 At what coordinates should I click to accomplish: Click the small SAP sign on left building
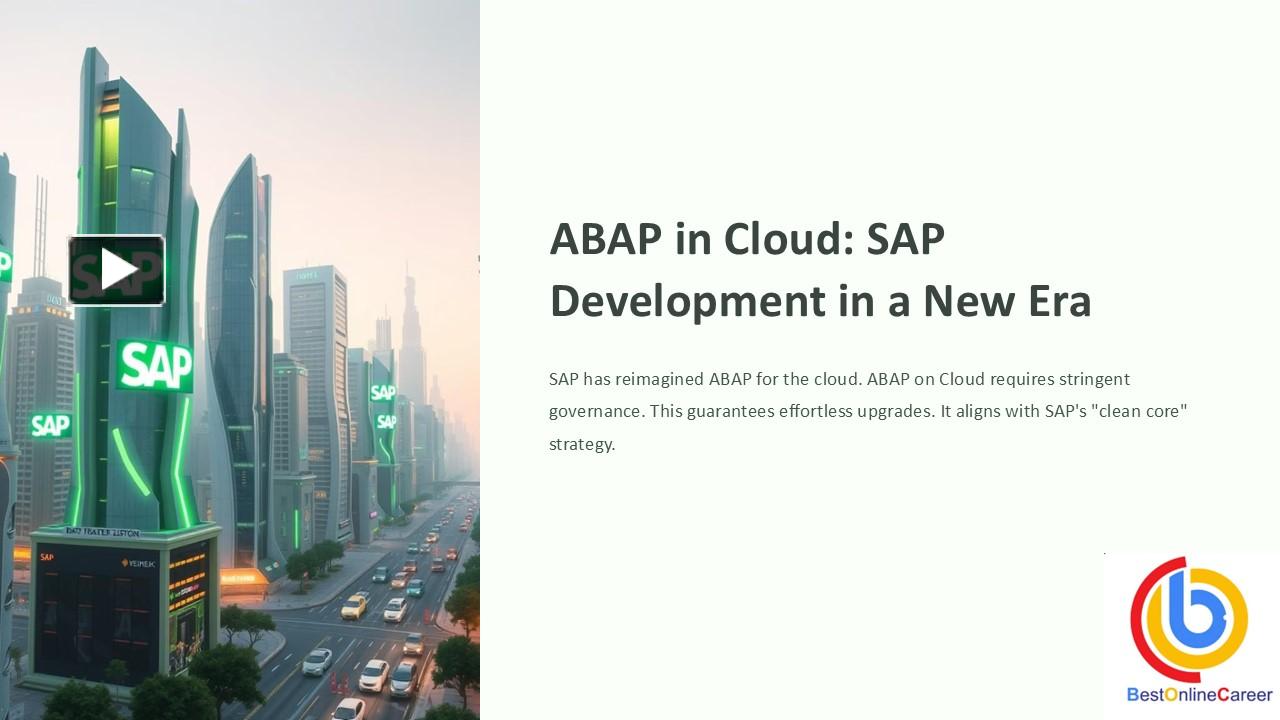(50, 425)
